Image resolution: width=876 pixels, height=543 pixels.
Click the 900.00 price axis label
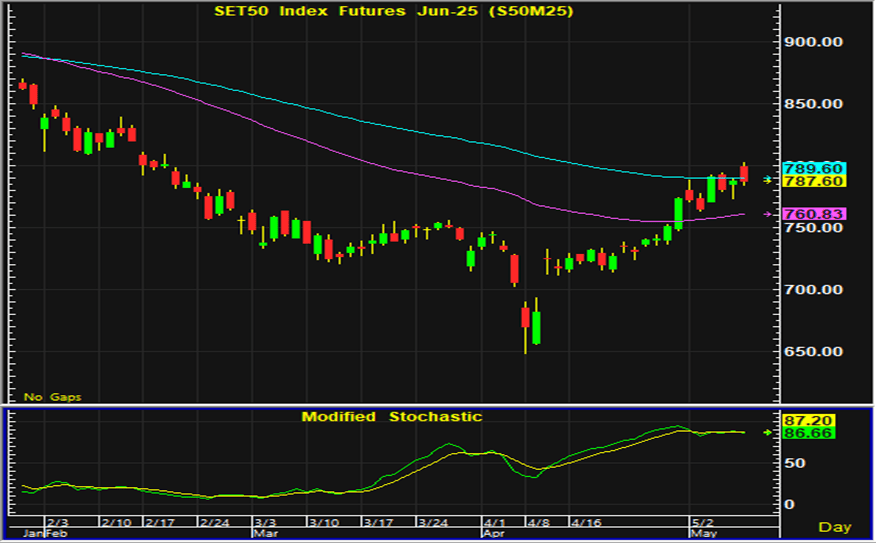coord(817,42)
